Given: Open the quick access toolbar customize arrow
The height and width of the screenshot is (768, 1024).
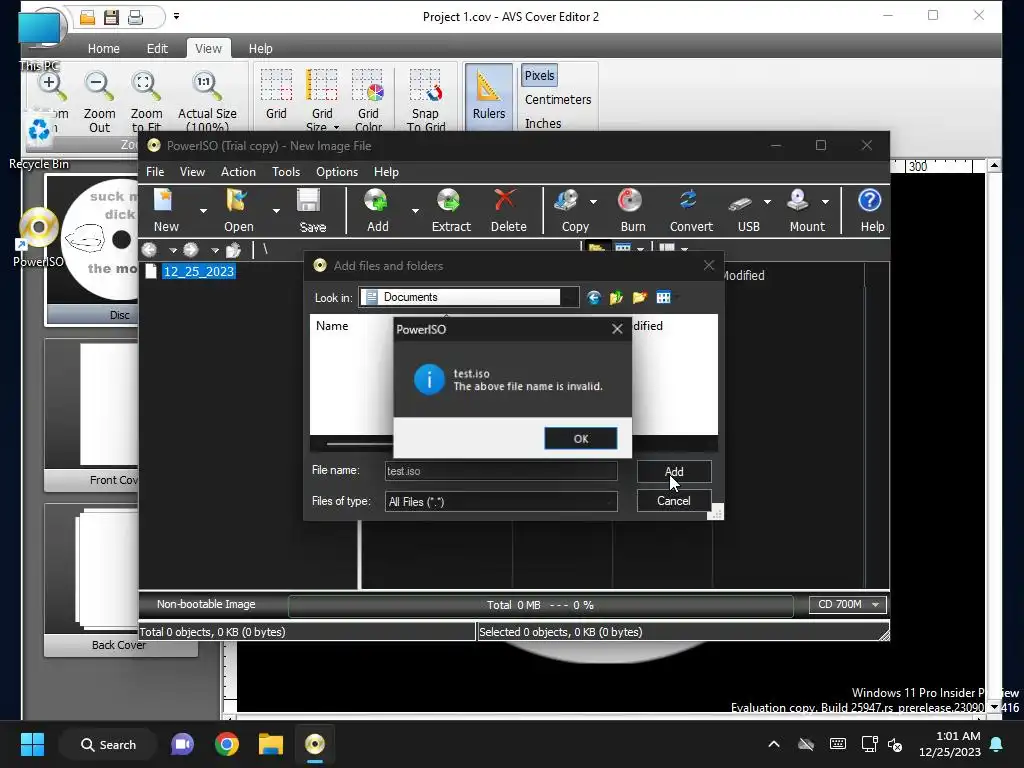Looking at the screenshot, I should pyautogui.click(x=176, y=16).
